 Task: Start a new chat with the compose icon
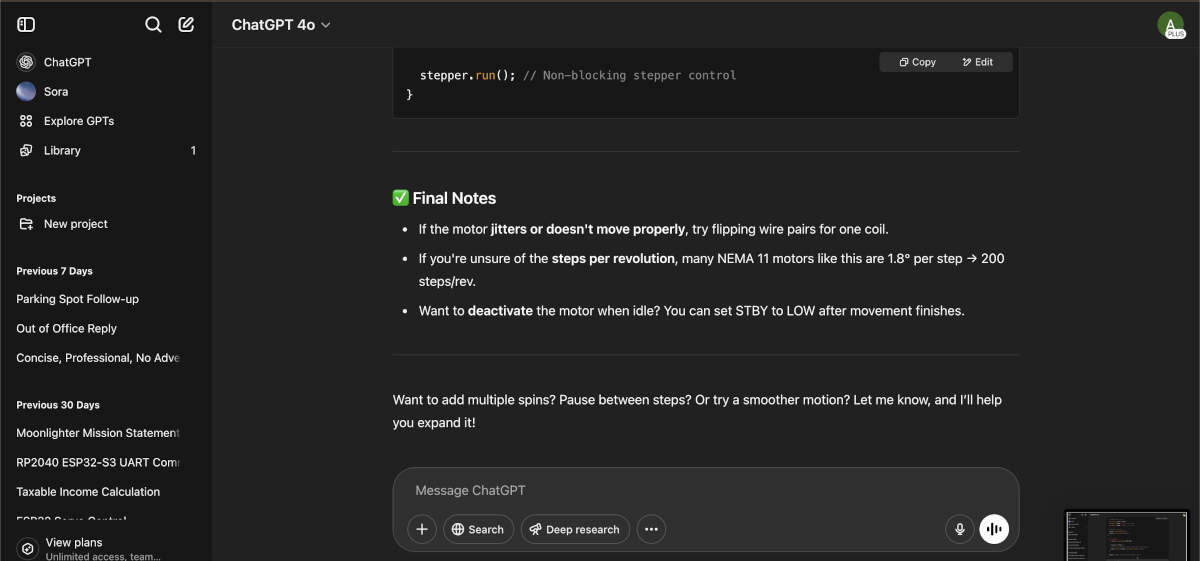click(186, 24)
